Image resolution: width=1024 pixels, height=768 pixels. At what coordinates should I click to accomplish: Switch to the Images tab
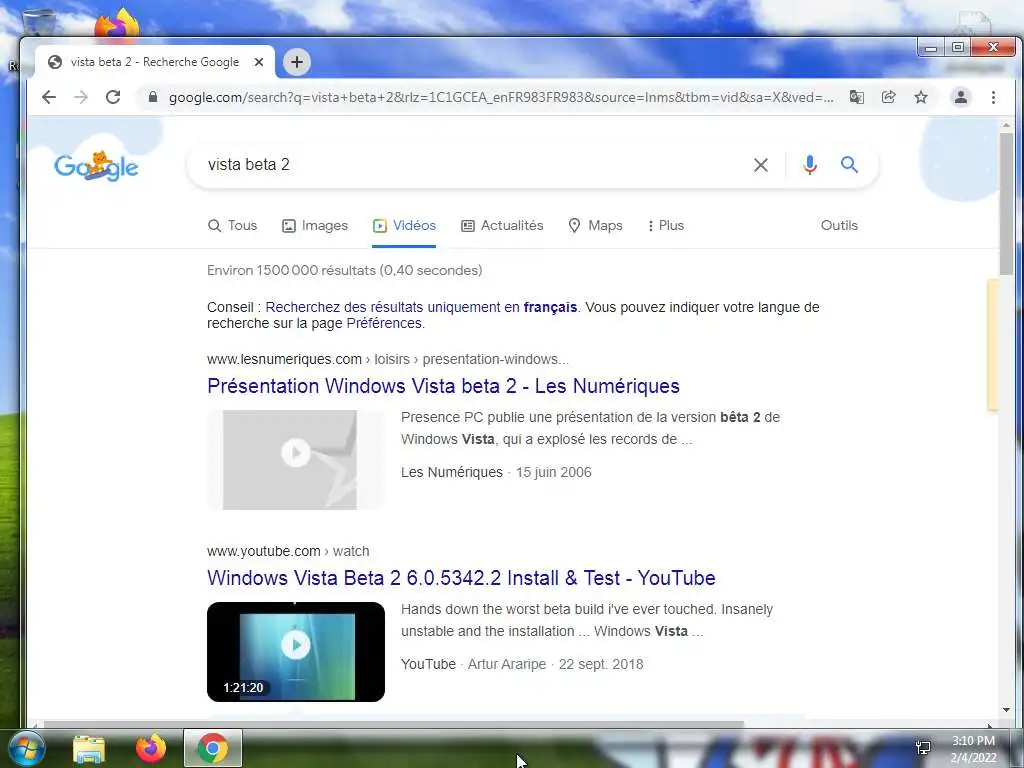315,225
